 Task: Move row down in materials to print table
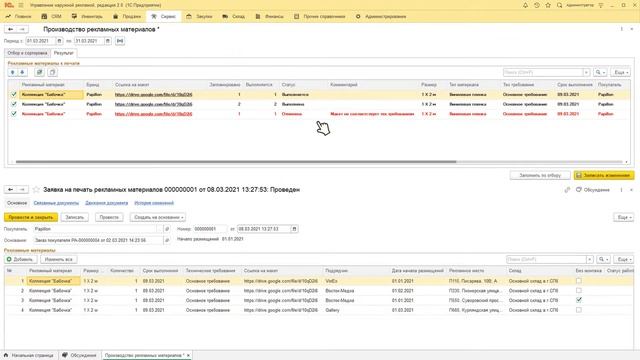[x=22, y=72]
